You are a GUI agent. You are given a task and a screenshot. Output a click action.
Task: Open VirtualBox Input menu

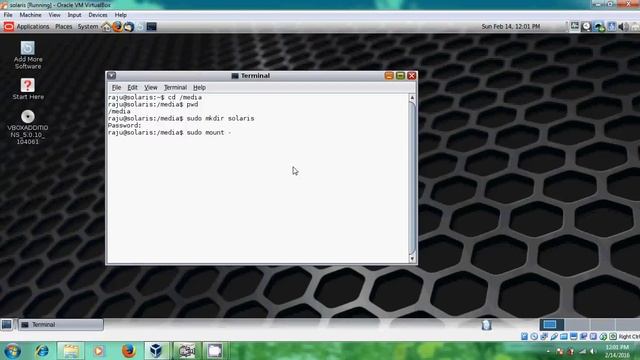pos(74,15)
